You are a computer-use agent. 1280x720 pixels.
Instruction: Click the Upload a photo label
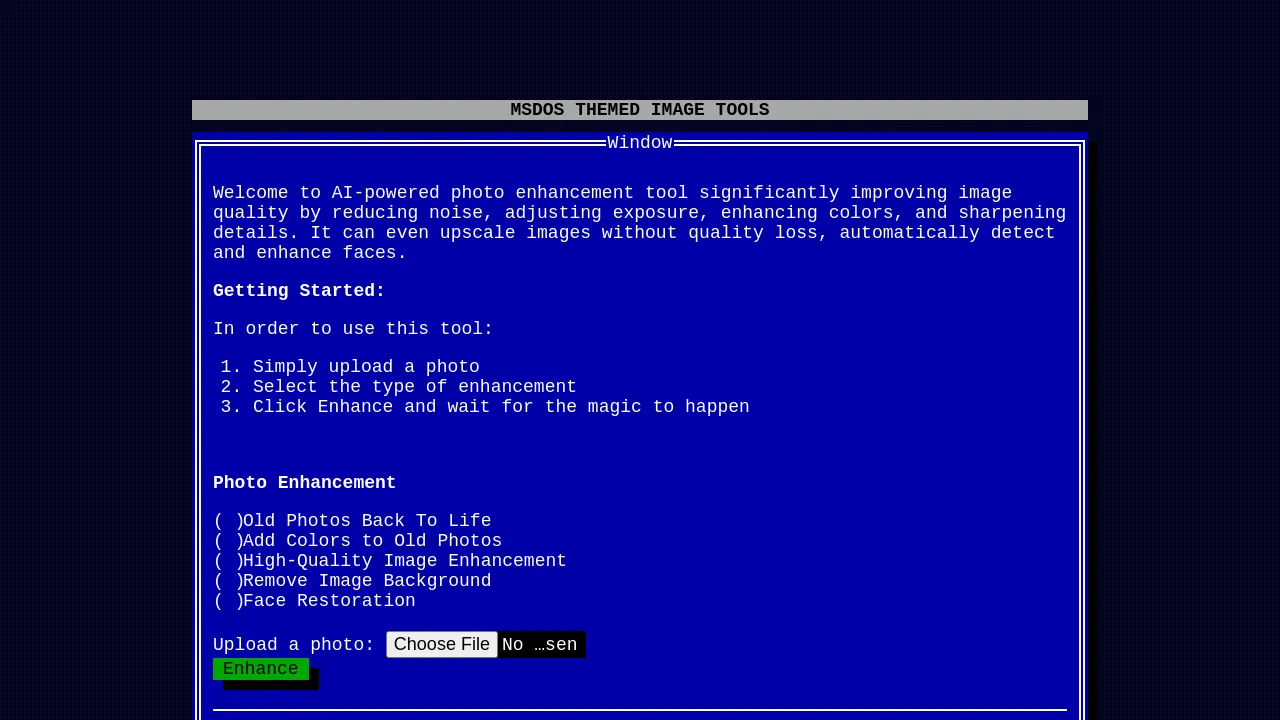click(x=293, y=644)
